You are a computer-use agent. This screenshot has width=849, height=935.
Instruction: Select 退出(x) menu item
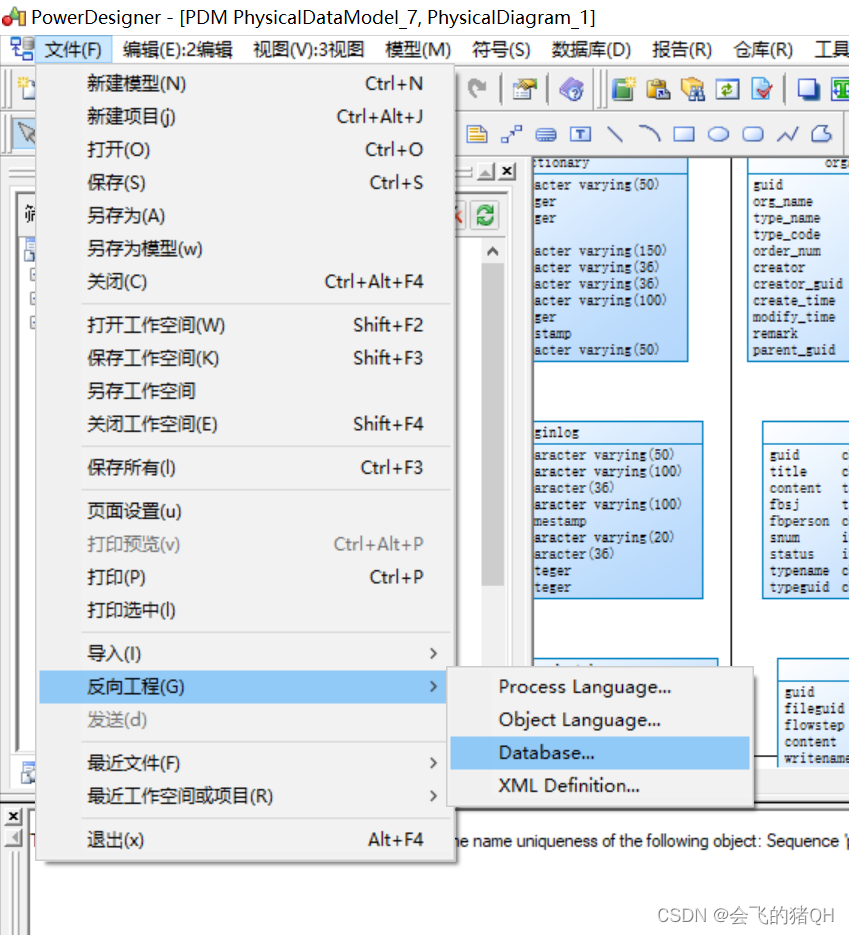tap(243, 840)
